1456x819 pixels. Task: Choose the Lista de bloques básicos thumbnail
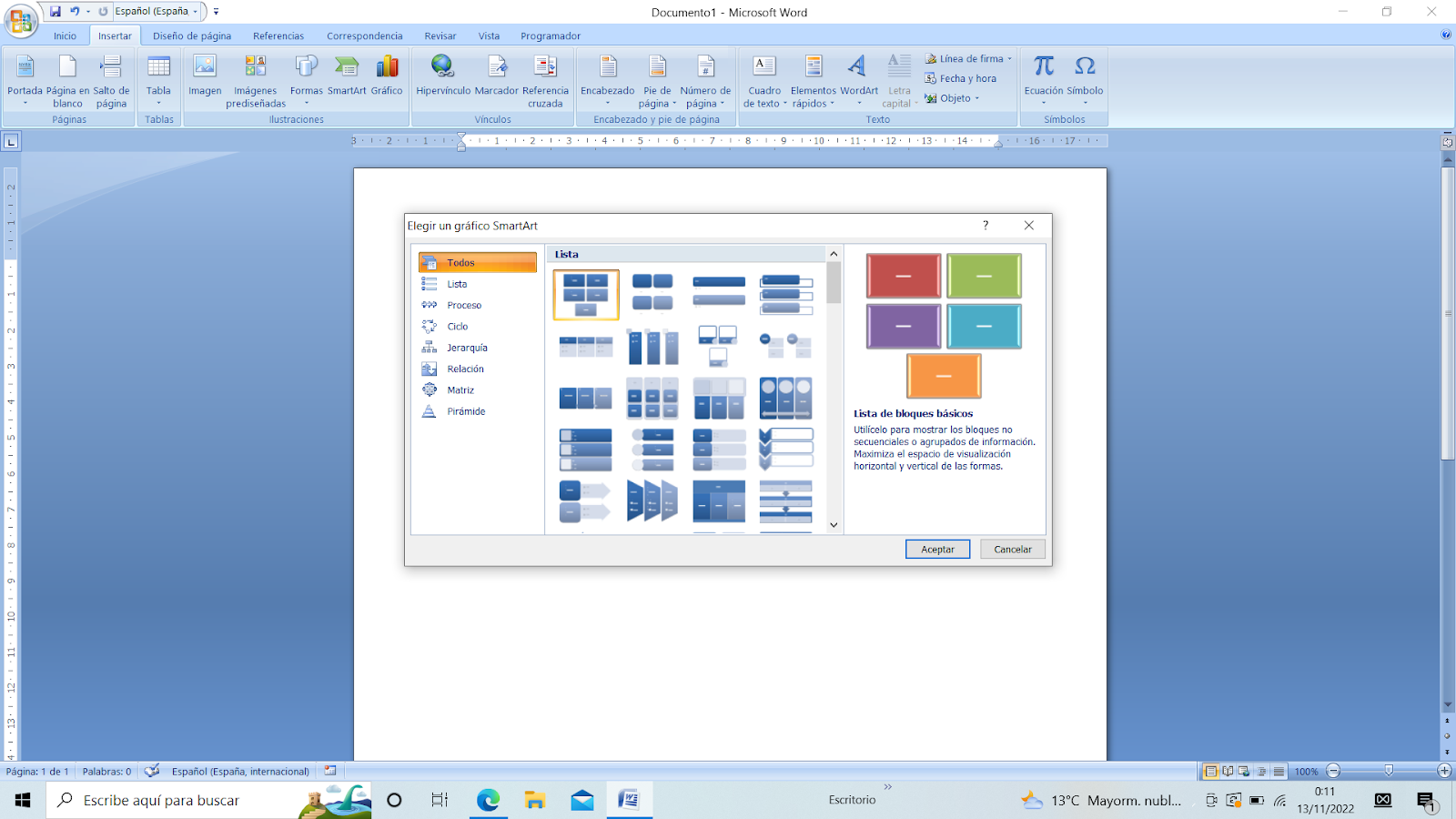586,295
